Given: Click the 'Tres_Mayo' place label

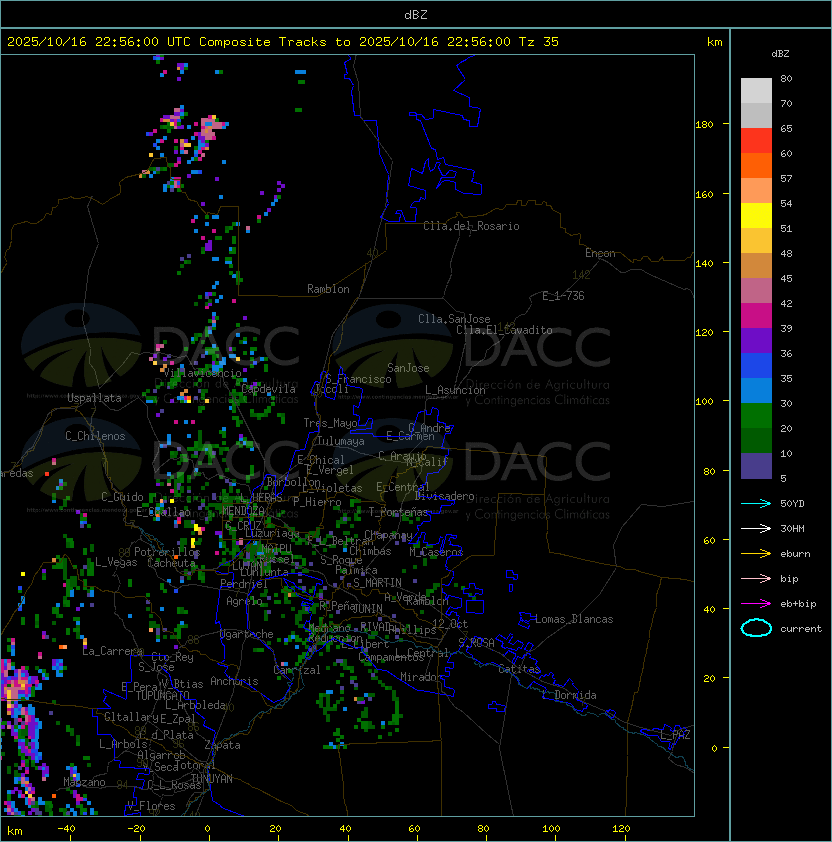Looking at the screenshot, I should [x=330, y=423].
